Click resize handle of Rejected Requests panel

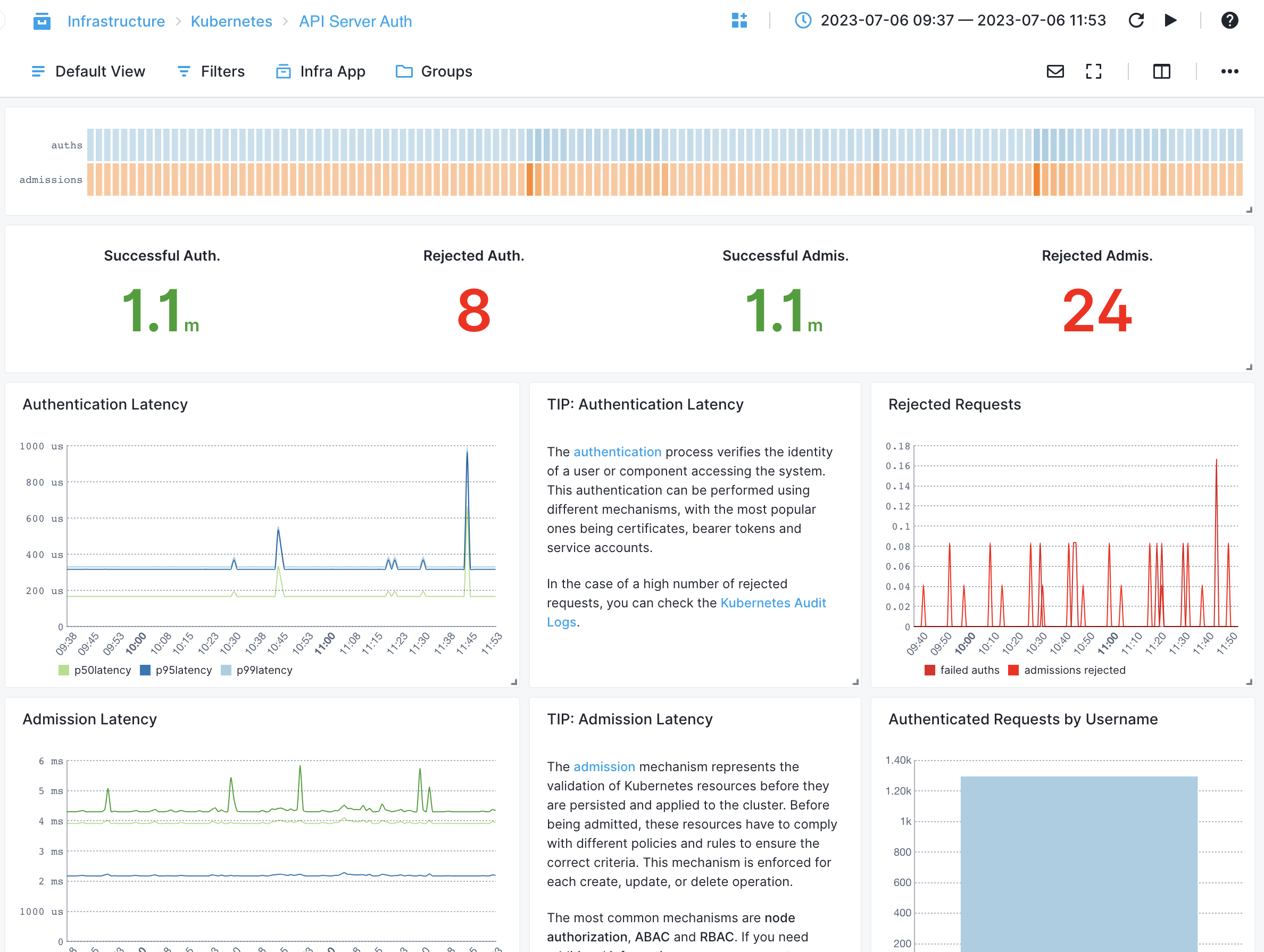tap(1249, 682)
